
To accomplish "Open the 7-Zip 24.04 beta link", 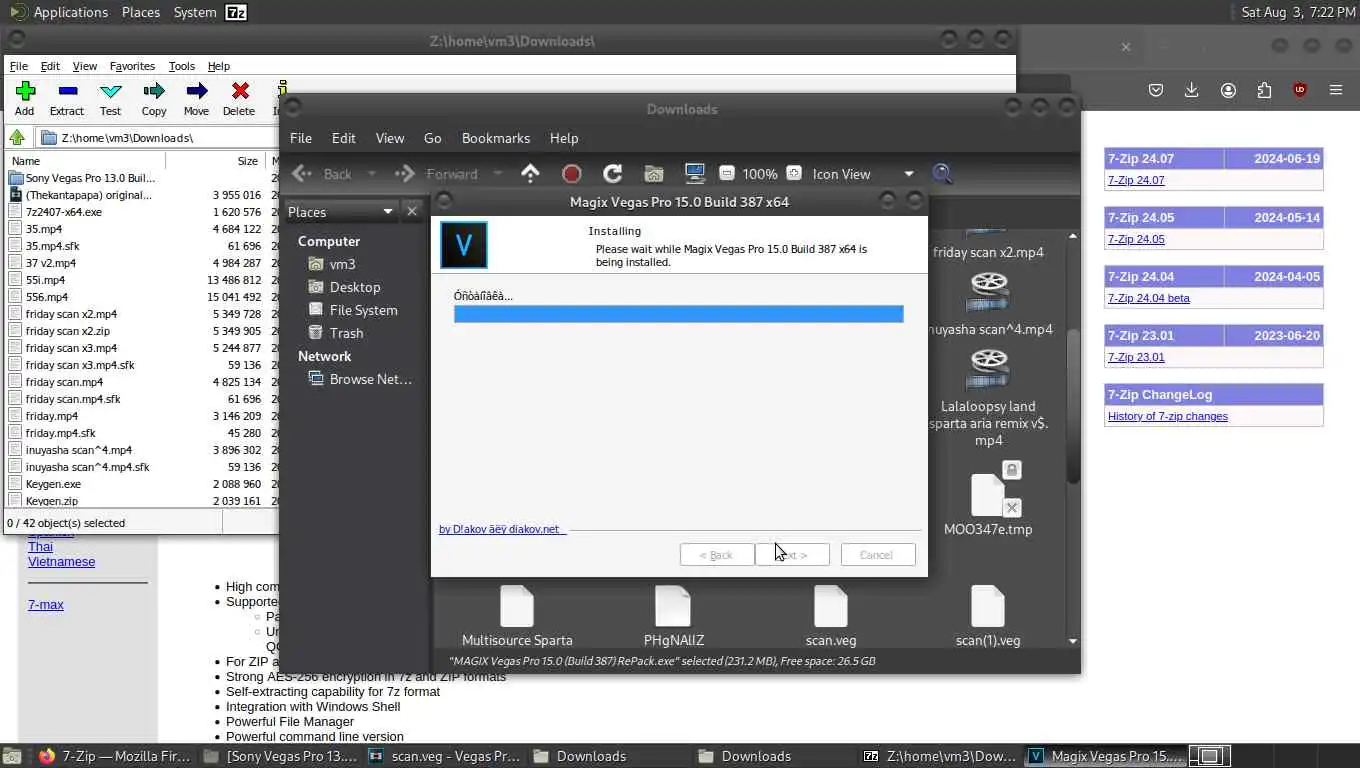I will pos(1149,298).
